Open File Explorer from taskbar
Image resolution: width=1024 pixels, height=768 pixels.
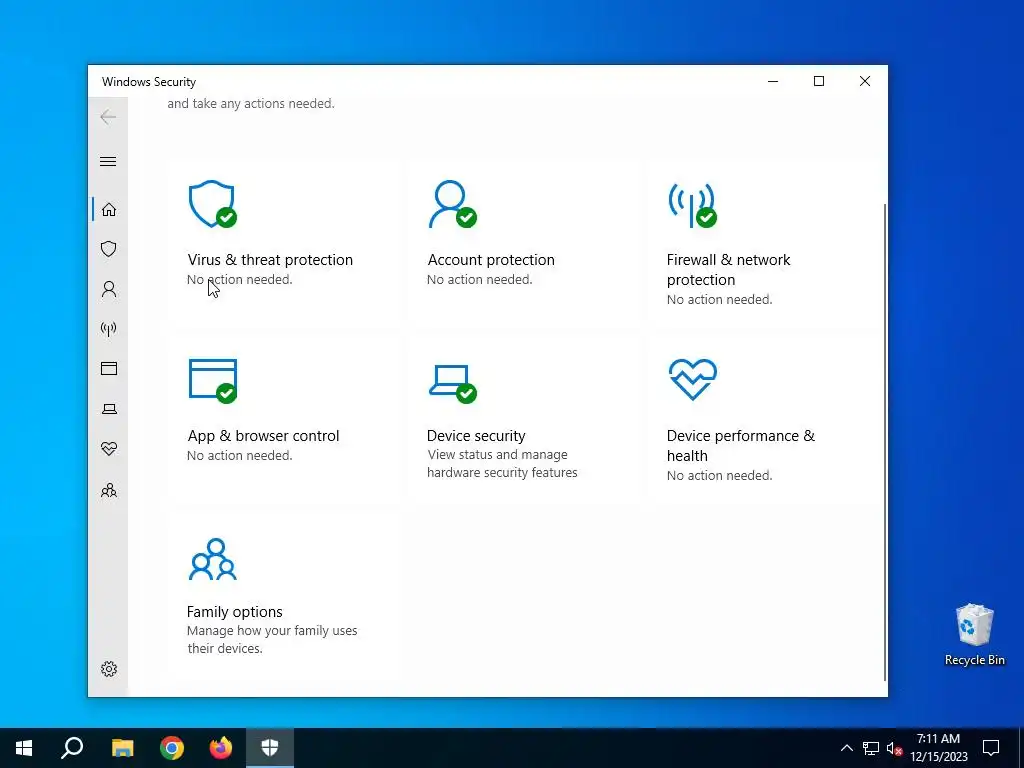122,748
